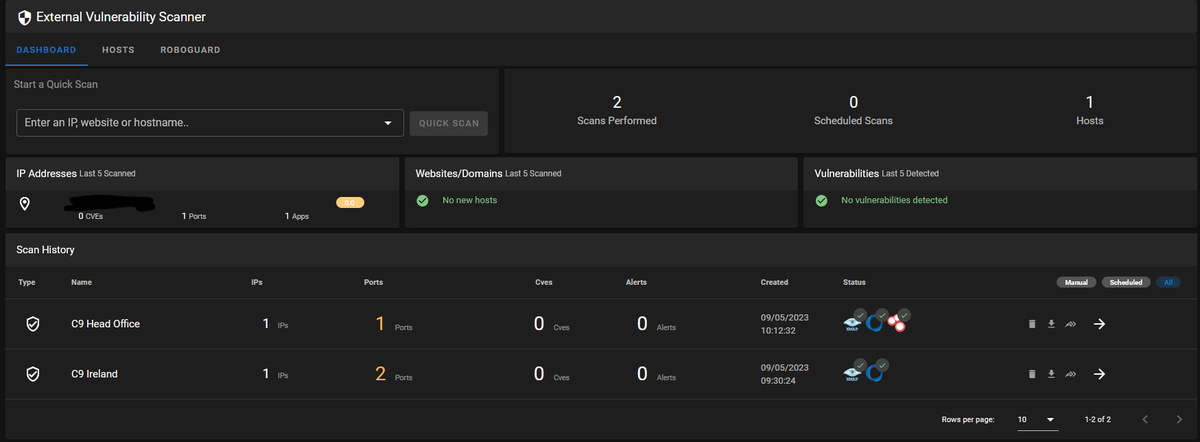
Task: Click the C9 Head Office scan name
Action: pyautogui.click(x=106, y=324)
